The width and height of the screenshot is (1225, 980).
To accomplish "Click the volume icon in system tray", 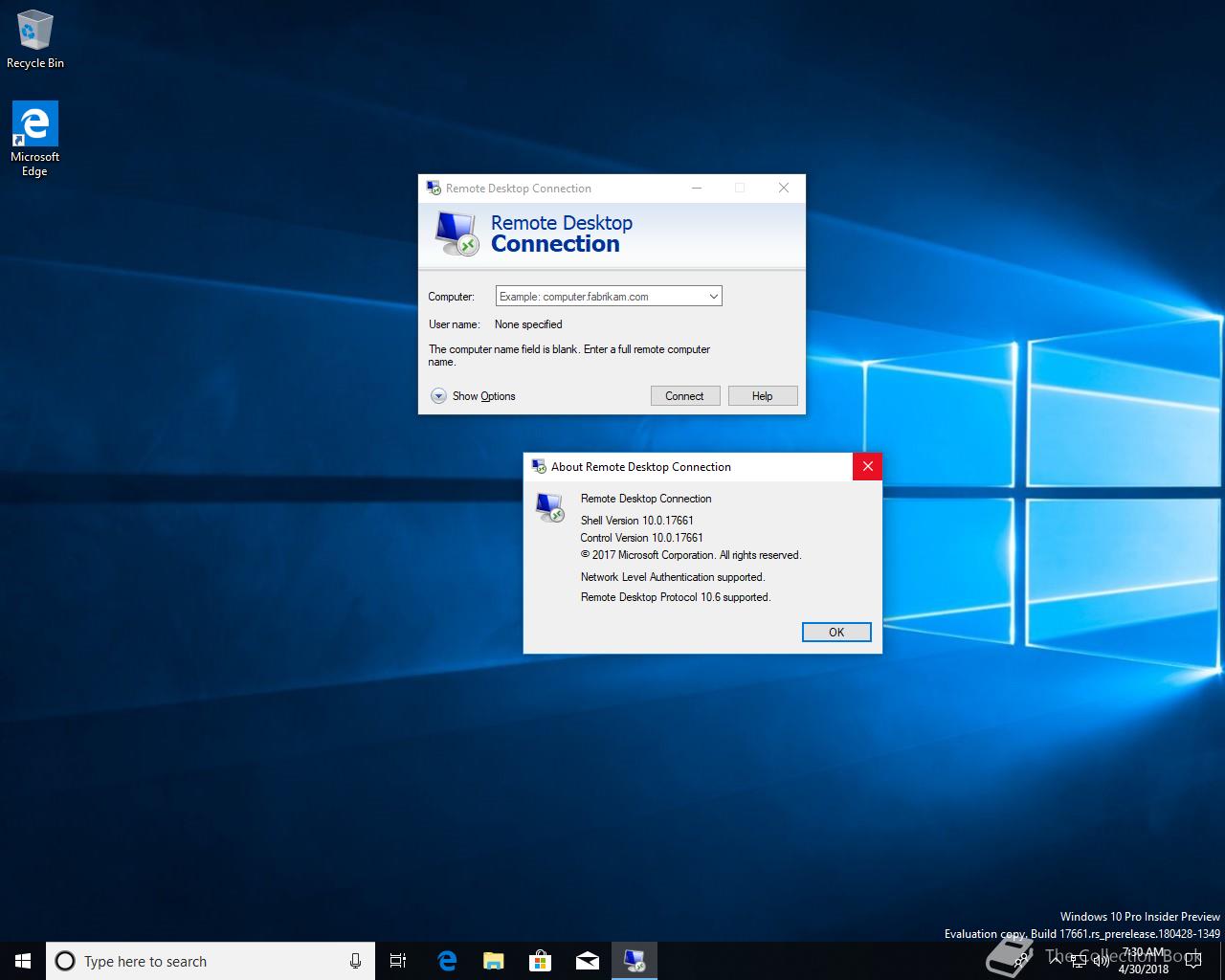I will point(1101,961).
